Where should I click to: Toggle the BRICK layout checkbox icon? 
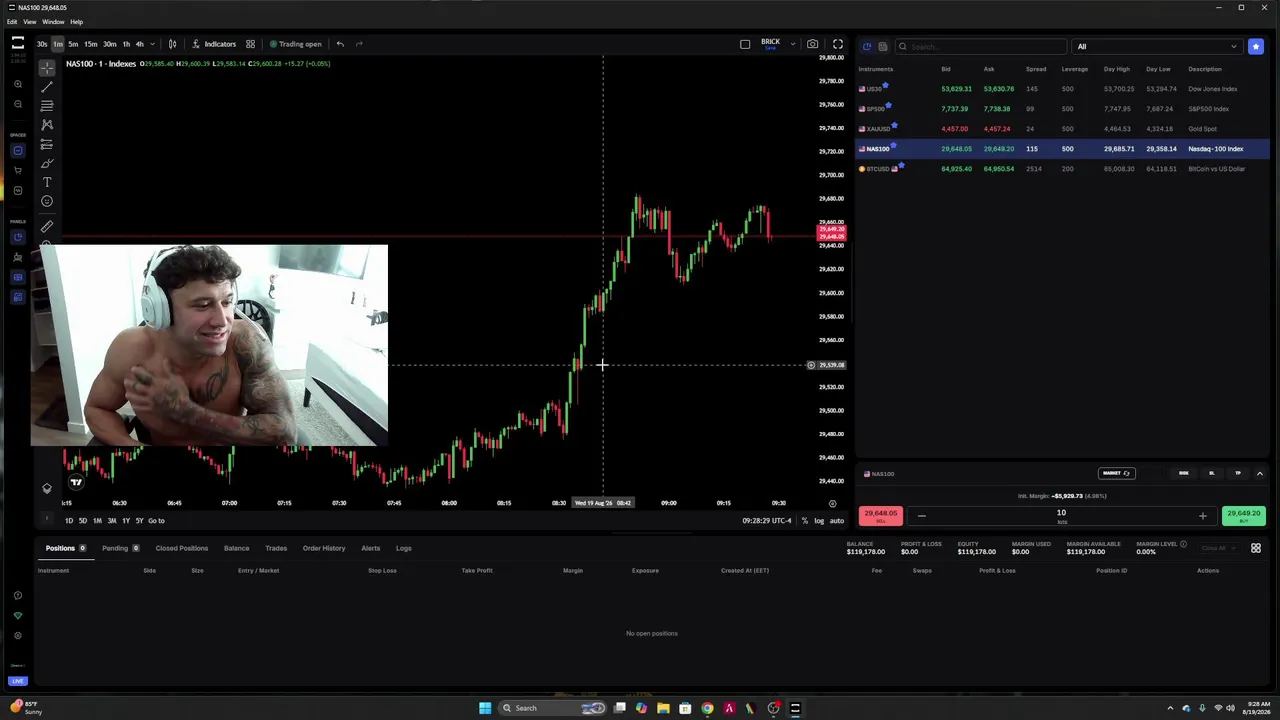point(745,44)
